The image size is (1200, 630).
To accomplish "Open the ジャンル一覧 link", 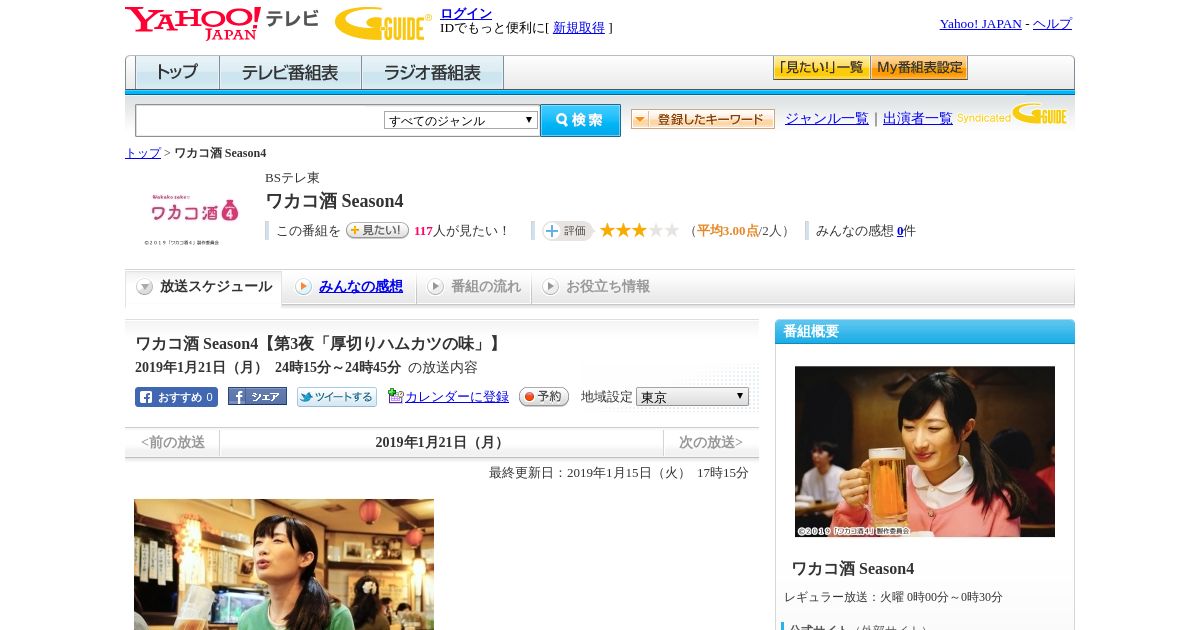I will 826,119.
